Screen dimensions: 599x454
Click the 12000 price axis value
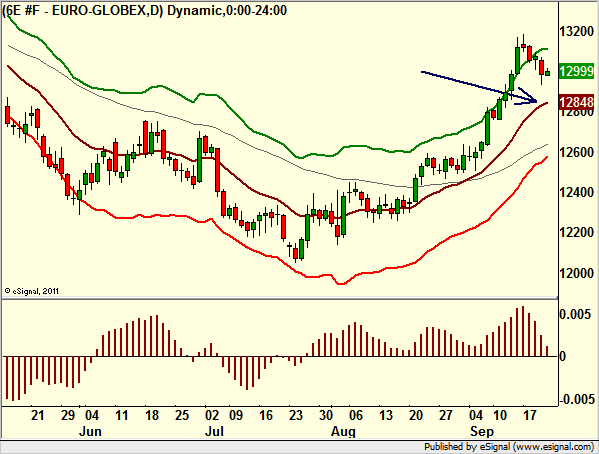(577, 273)
